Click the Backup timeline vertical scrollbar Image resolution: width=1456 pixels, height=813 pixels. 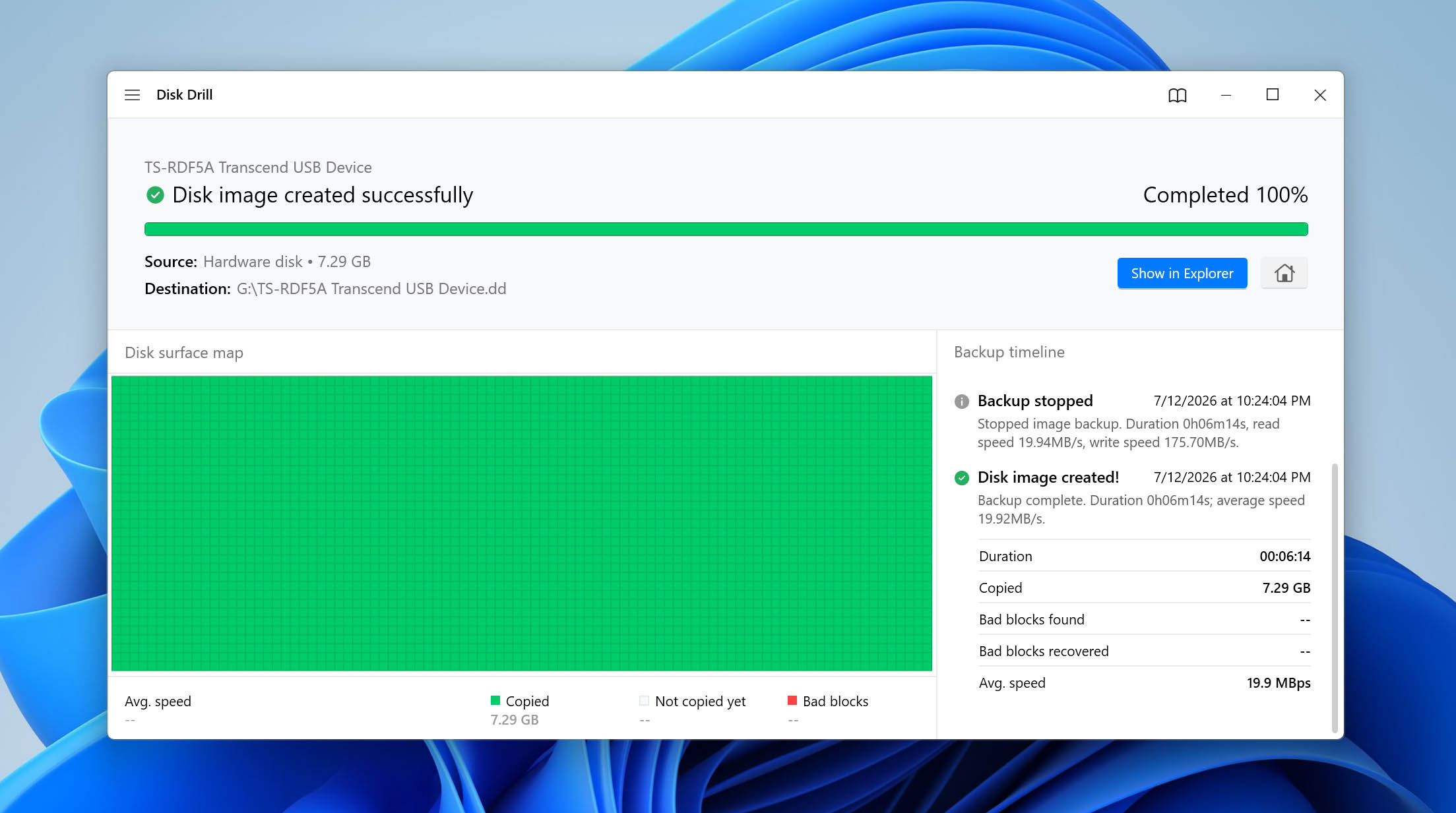coord(1335,598)
